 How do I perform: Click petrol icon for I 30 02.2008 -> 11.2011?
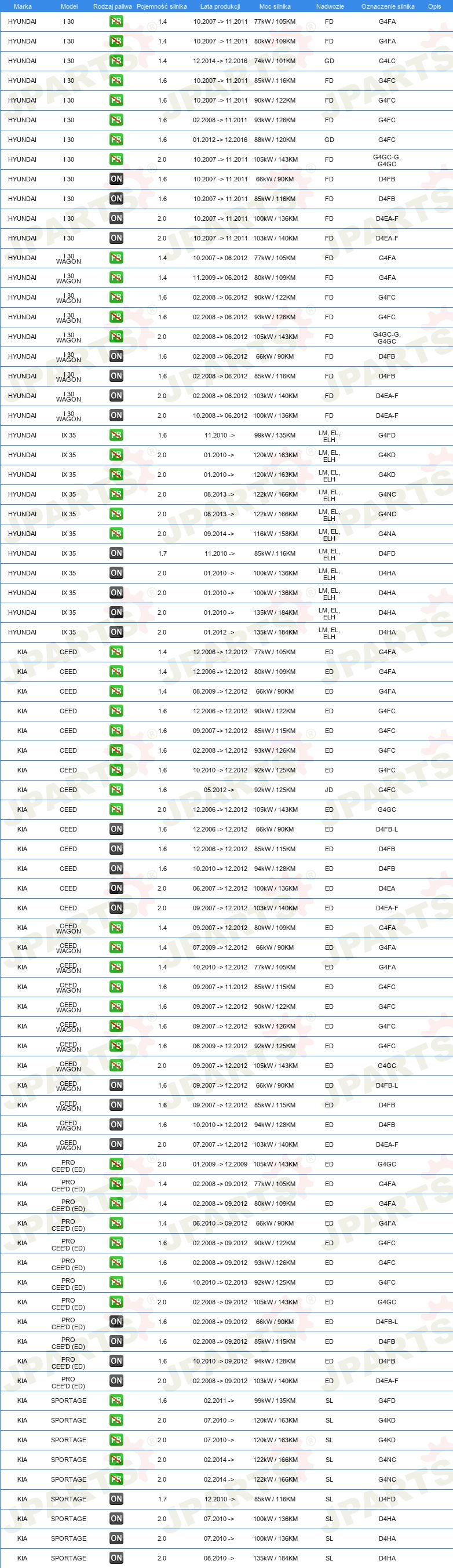(x=116, y=120)
